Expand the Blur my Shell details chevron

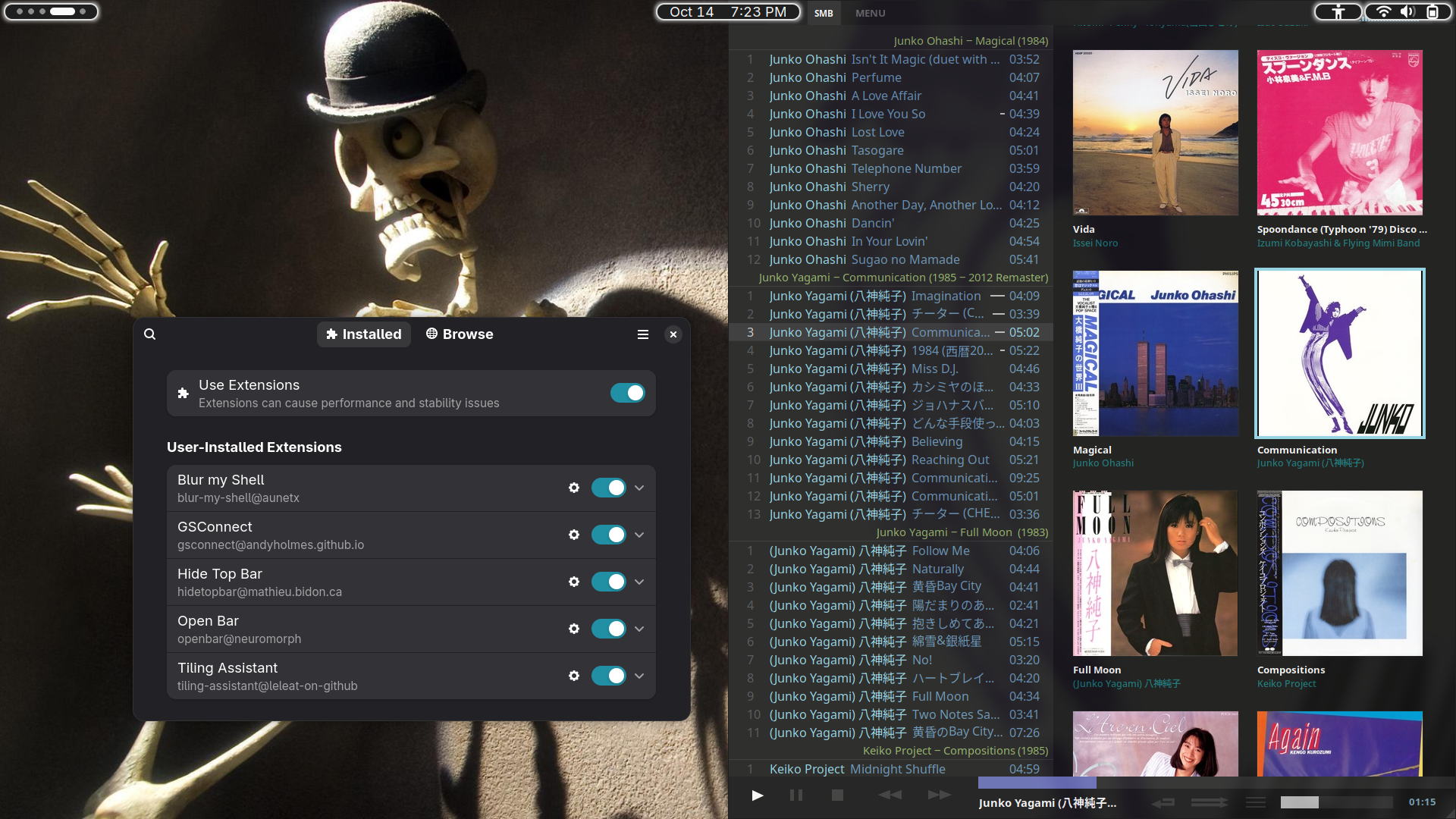click(639, 488)
